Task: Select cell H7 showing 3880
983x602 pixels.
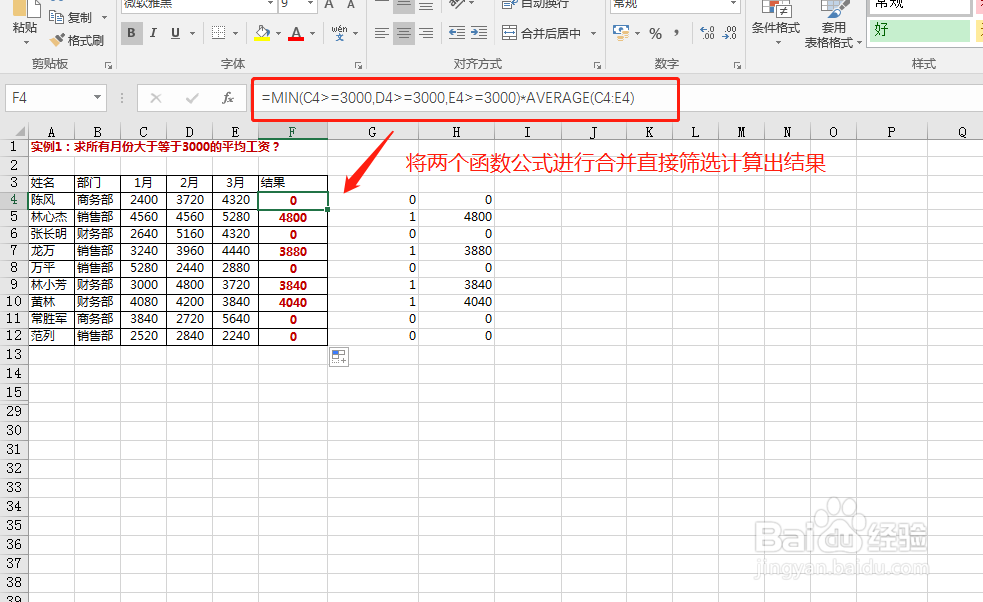Action: point(456,251)
